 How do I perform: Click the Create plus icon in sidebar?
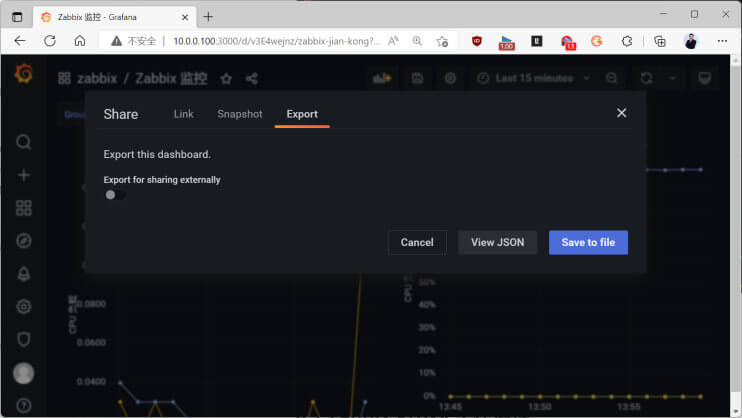click(24, 175)
